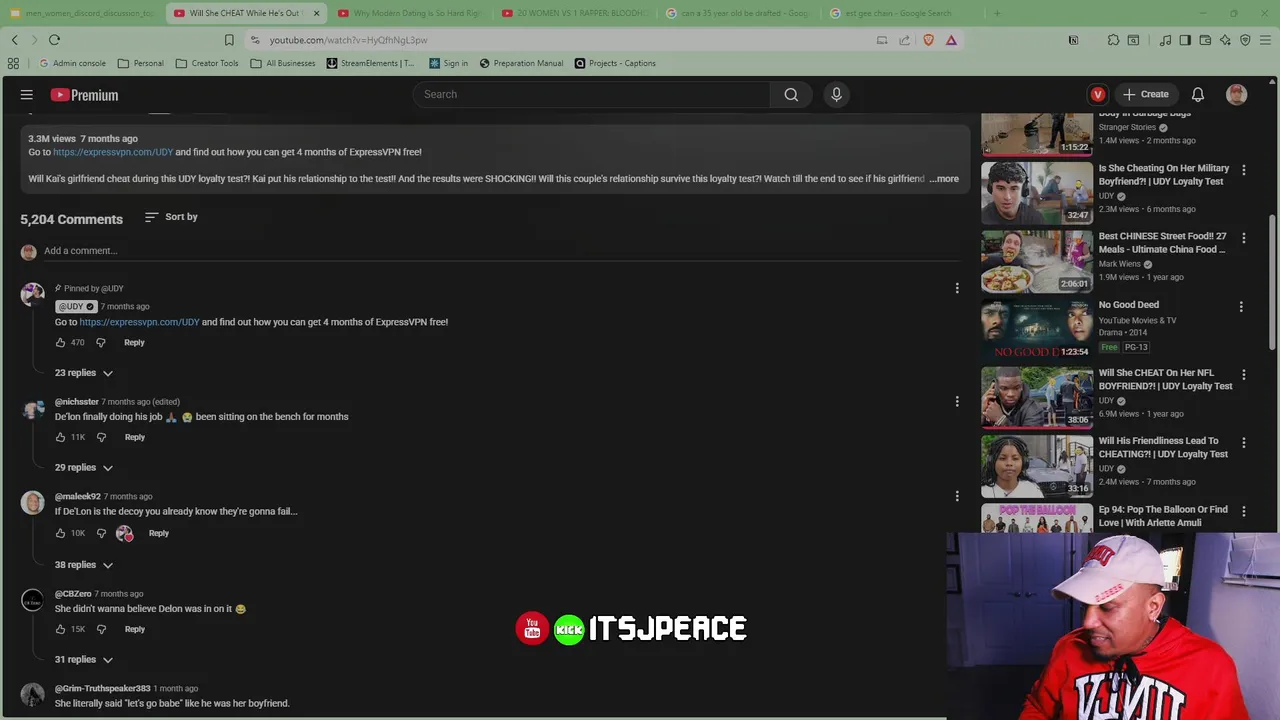
Task: Expand 29 replies under @nichsster
Action: point(84,467)
